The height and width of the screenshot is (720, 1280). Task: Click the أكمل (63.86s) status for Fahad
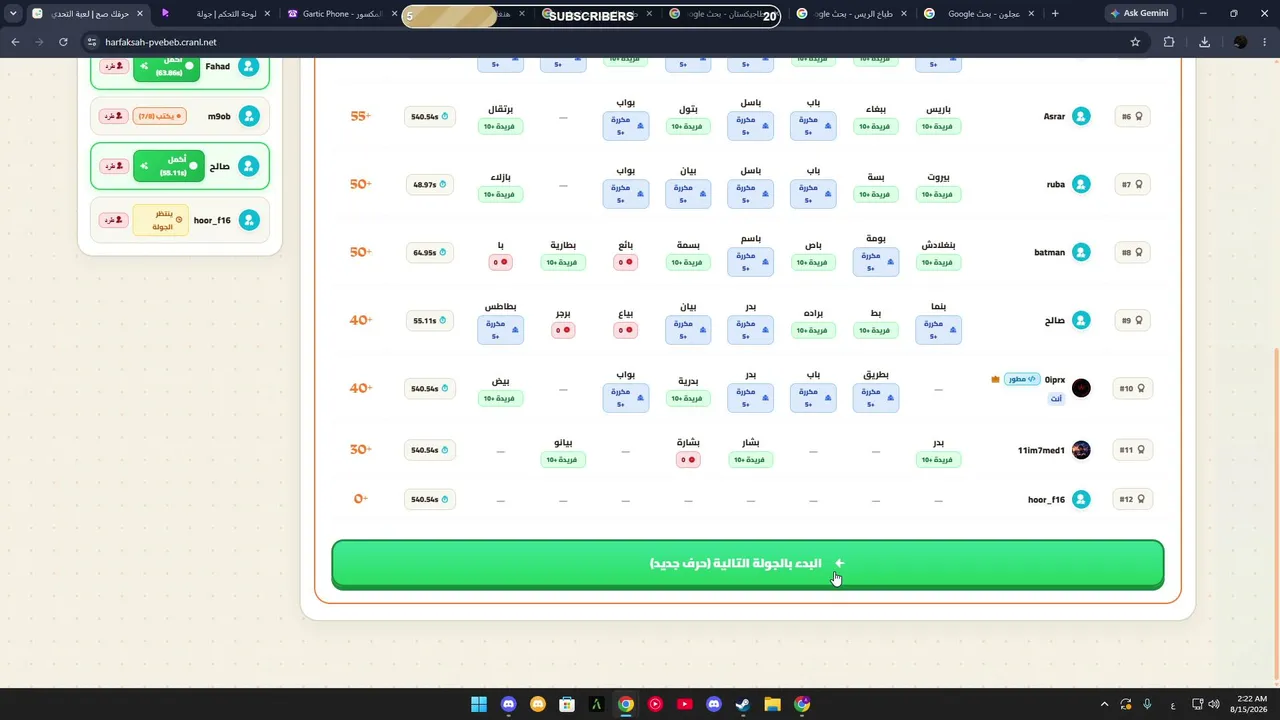(167, 67)
